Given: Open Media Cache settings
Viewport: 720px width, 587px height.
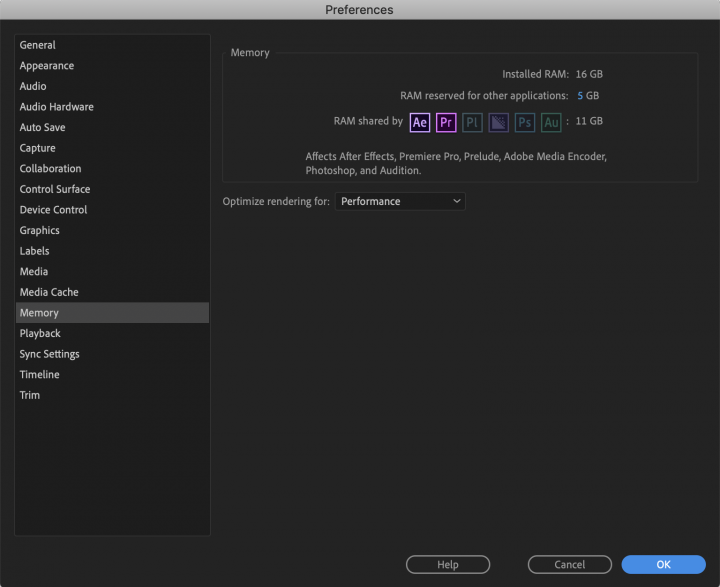Looking at the screenshot, I should 112,292.
